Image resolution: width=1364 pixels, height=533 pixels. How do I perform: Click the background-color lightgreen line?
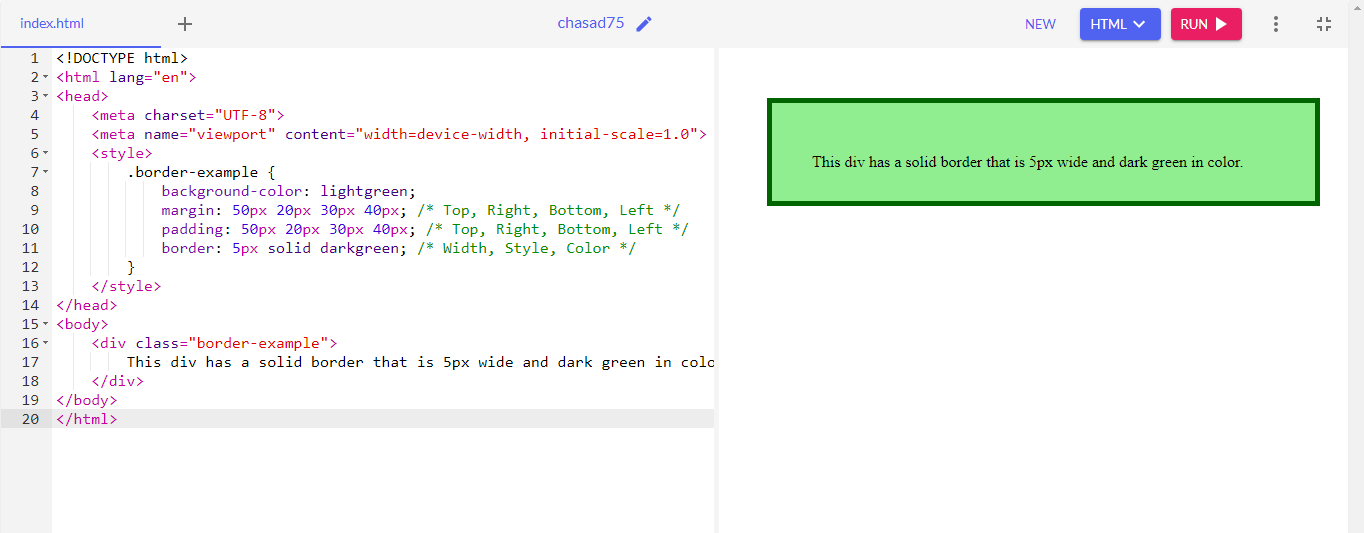[288, 191]
